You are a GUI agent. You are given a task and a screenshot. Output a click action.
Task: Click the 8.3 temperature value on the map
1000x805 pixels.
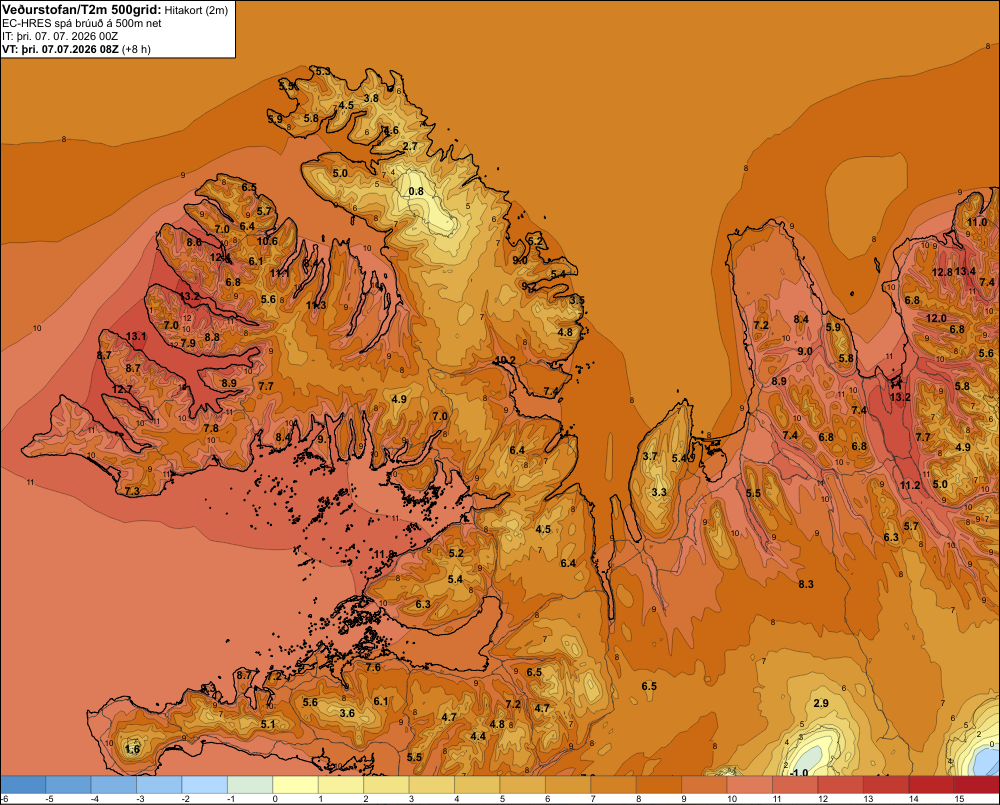coord(806,584)
